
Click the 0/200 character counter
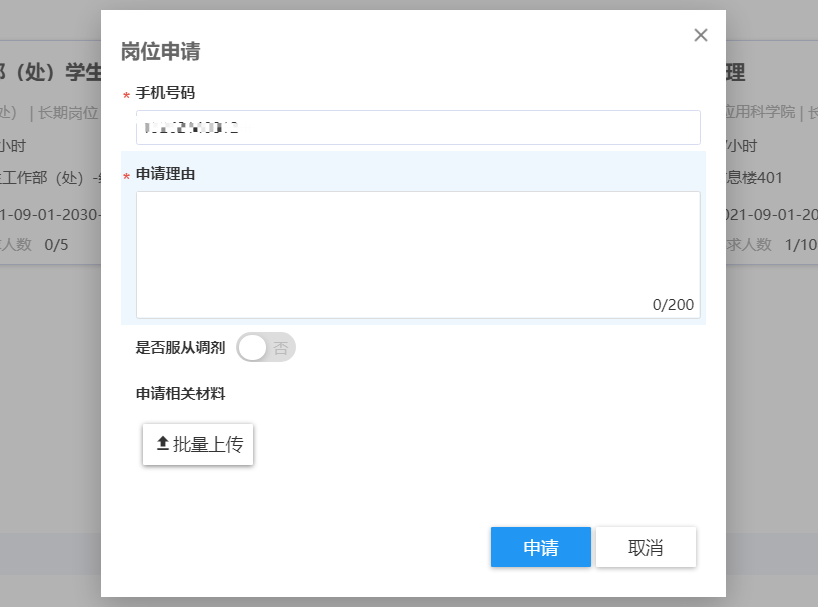[x=673, y=304]
